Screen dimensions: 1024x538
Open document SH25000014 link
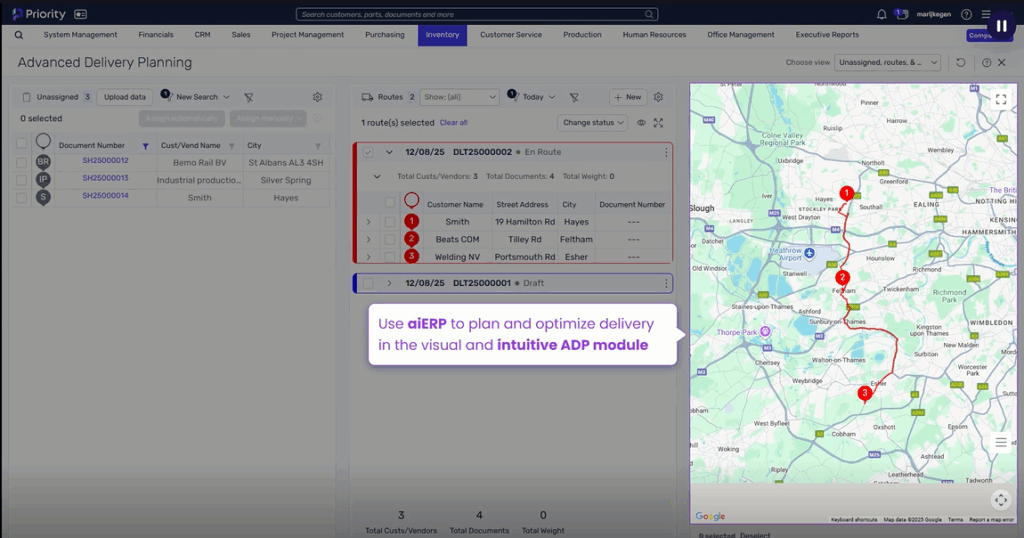click(105, 196)
